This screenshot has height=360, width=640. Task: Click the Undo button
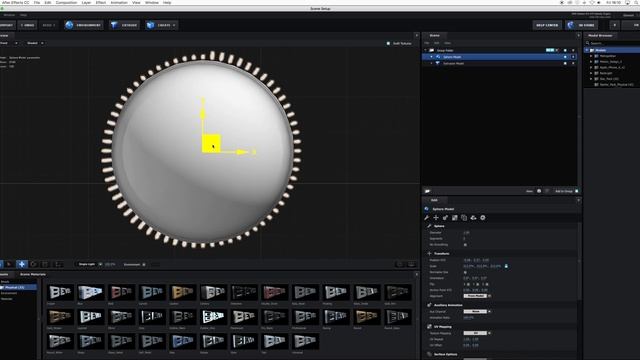(x=27, y=25)
